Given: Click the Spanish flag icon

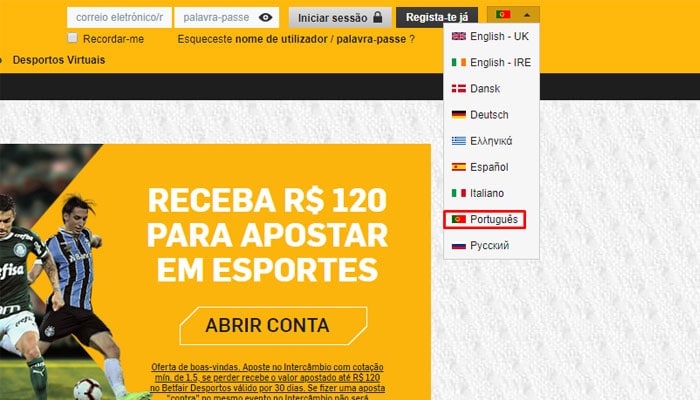Looking at the screenshot, I should tap(458, 167).
